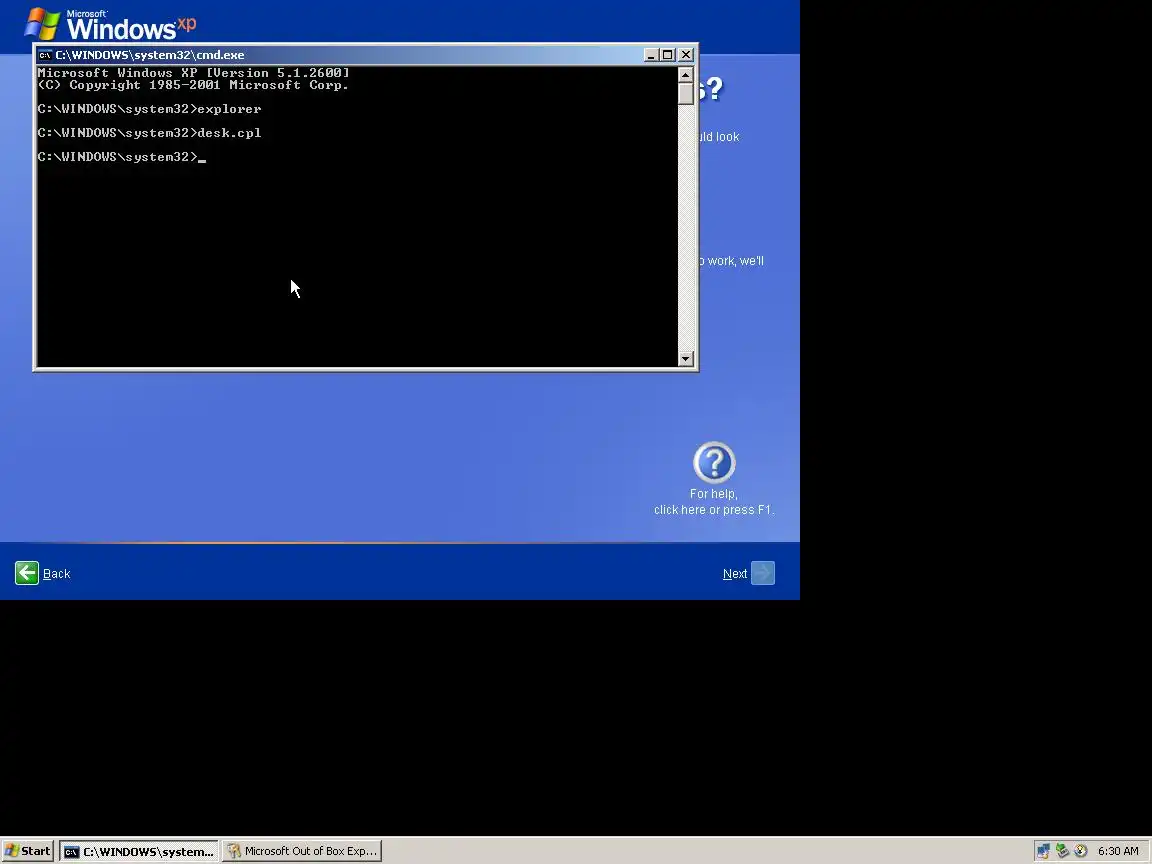
Task: Click the Next link in setup wizard
Action: point(735,574)
